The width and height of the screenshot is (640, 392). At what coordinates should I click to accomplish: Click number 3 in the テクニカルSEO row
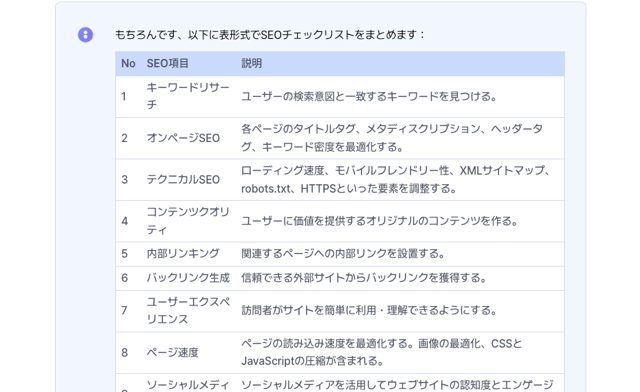tap(124, 180)
